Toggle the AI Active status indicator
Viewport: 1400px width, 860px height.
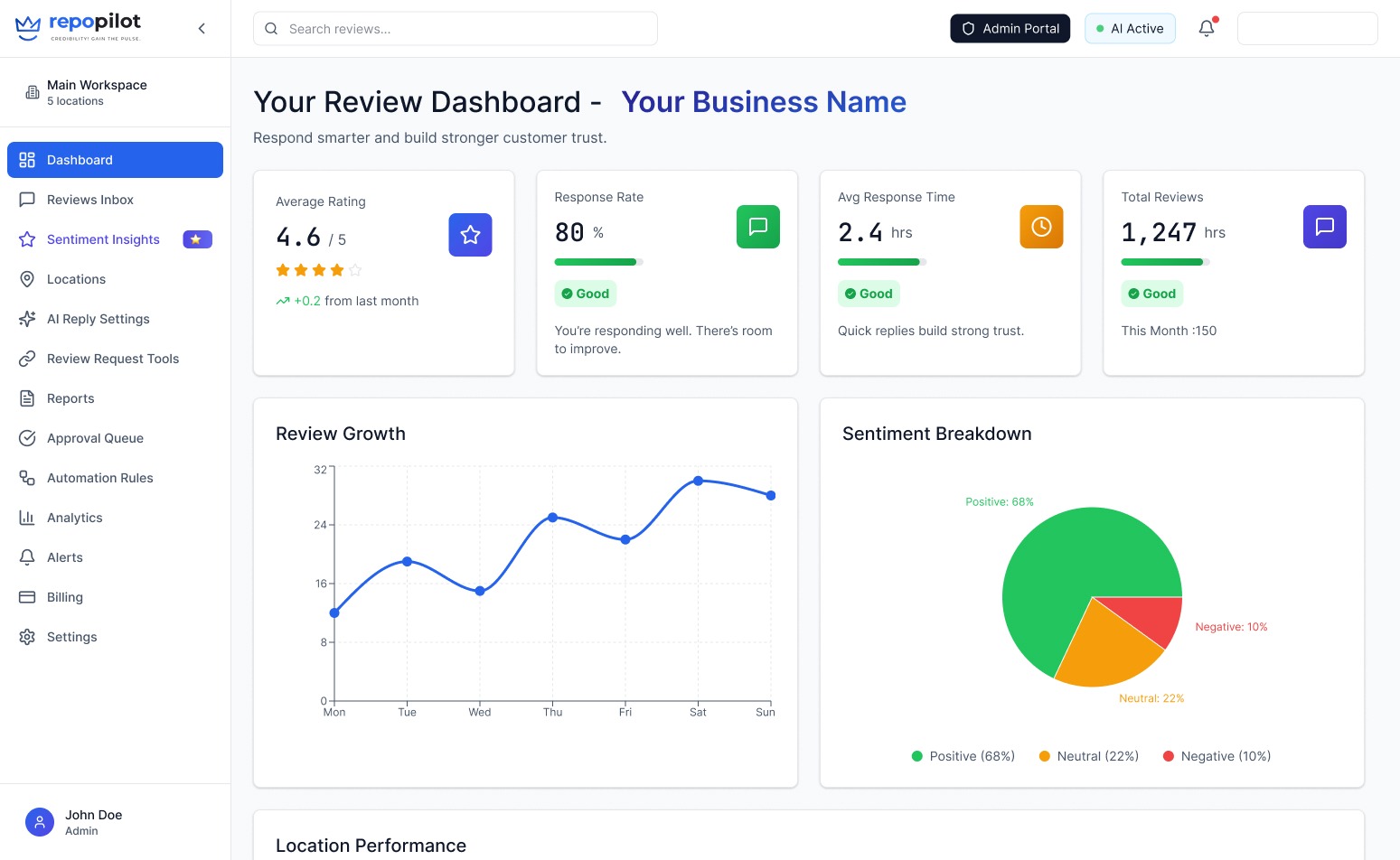click(1130, 28)
